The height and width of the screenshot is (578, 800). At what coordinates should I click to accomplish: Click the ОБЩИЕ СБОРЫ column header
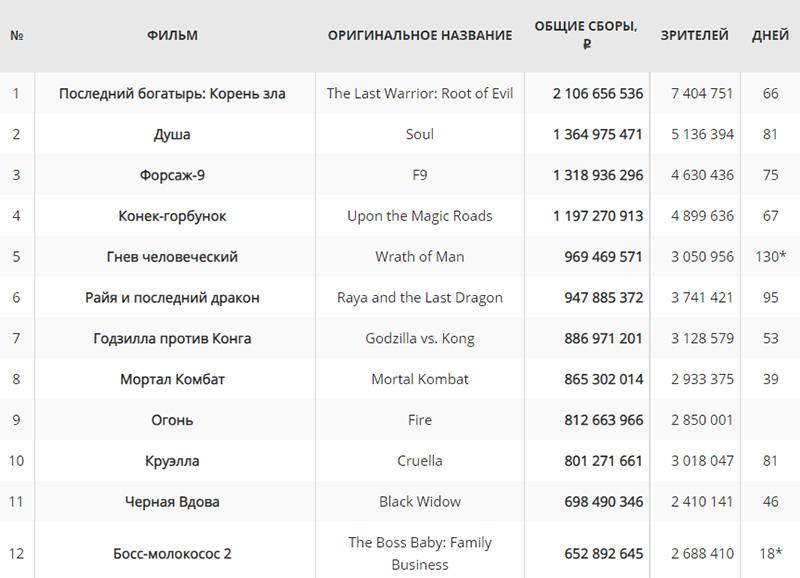pos(586,35)
